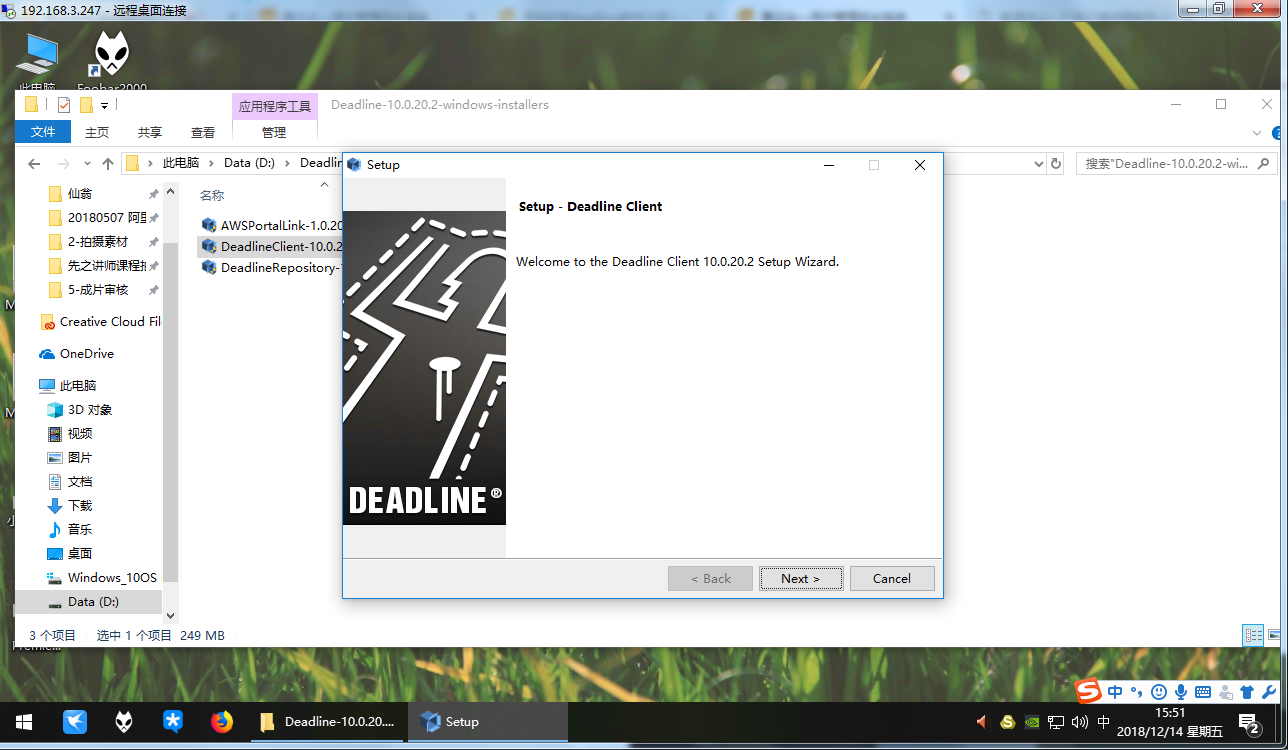
Task: Open the quick access toolbar dropdown
Action: [x=104, y=105]
